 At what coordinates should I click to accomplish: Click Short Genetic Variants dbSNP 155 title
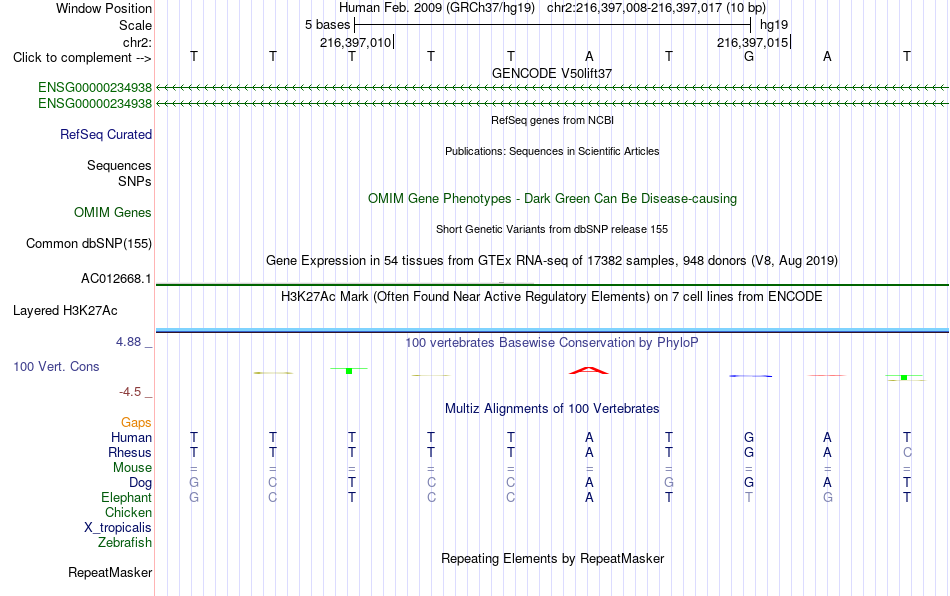(552, 230)
